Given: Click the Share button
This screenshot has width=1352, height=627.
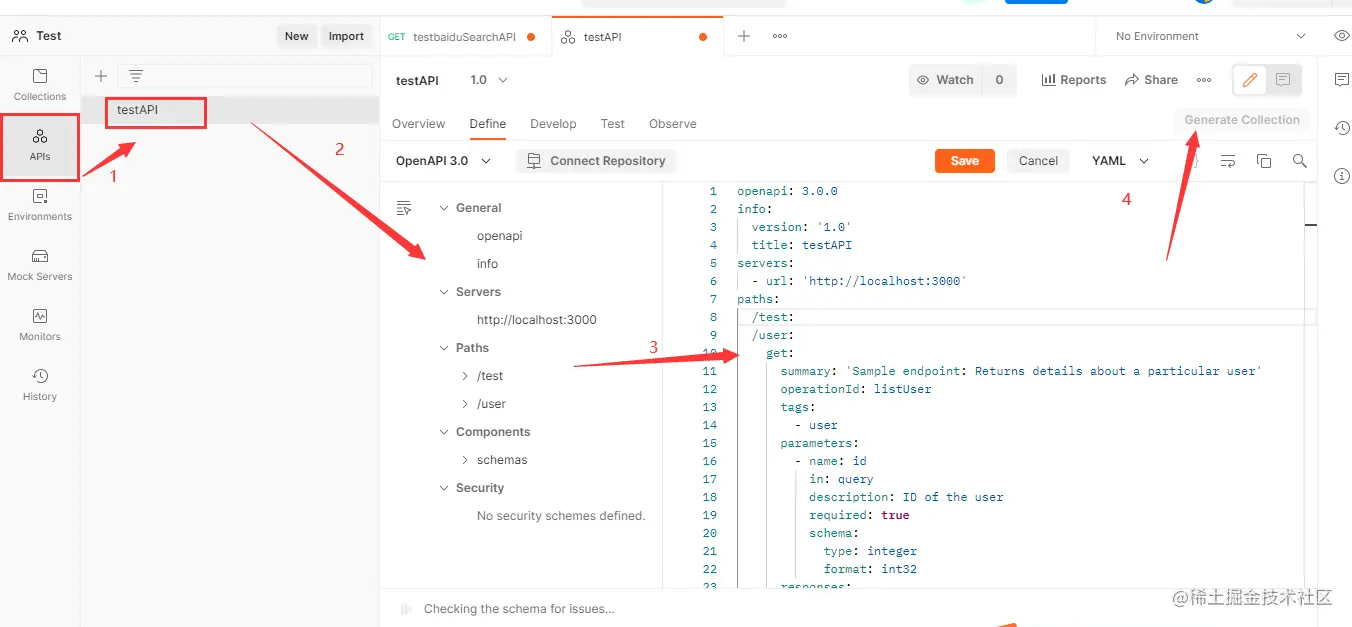Looking at the screenshot, I should click(x=1151, y=80).
